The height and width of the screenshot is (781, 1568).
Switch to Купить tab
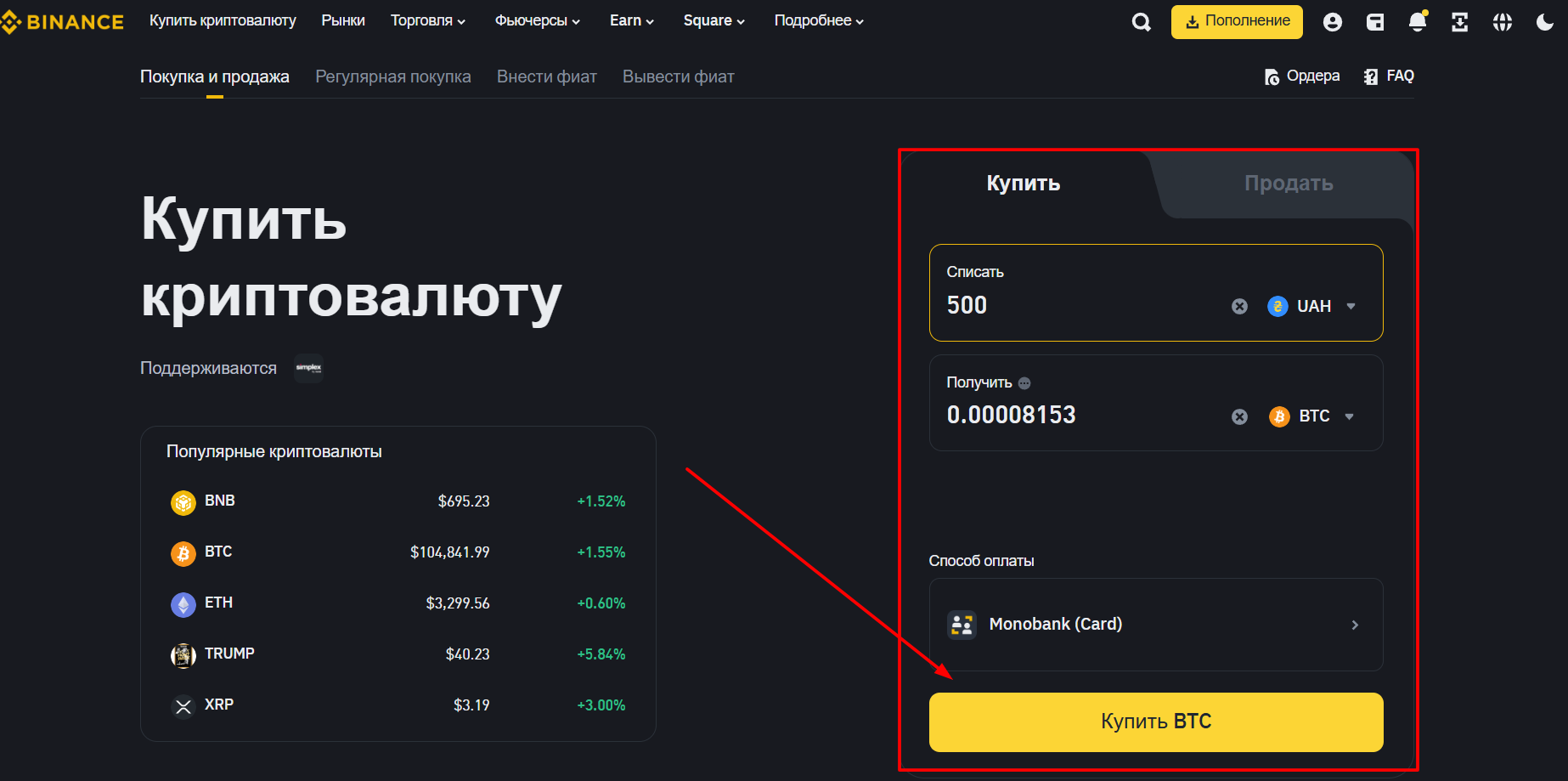click(1024, 184)
